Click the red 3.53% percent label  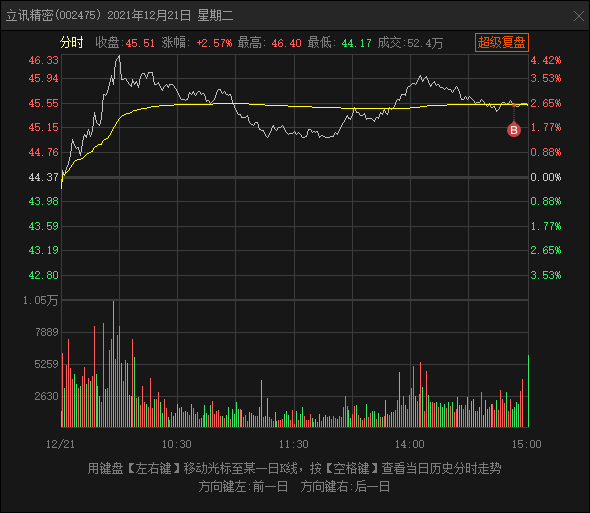coord(546,78)
